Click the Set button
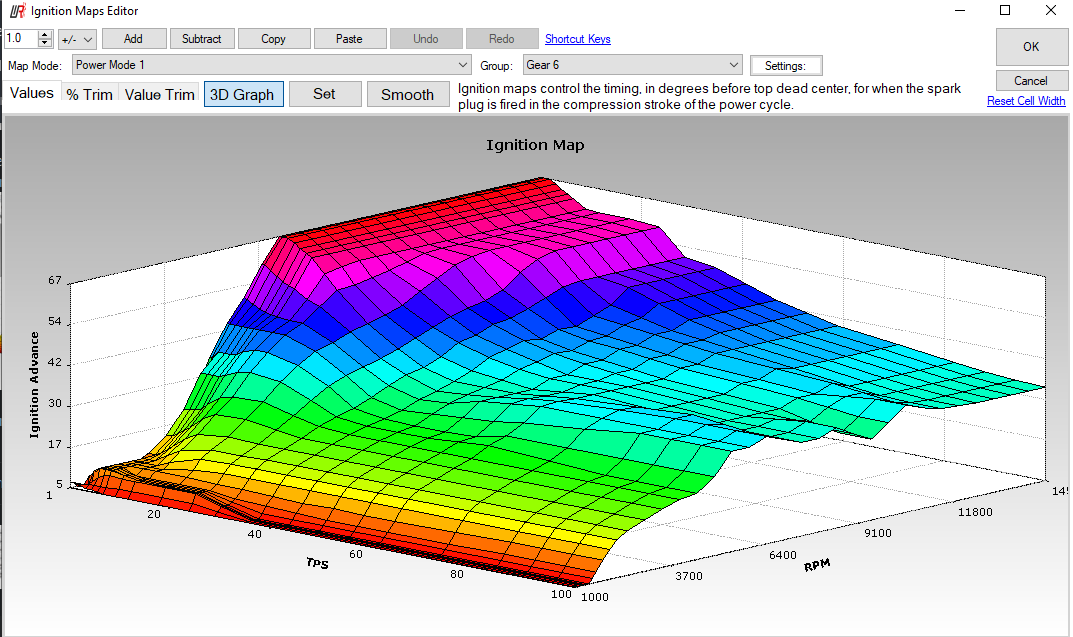 click(324, 94)
